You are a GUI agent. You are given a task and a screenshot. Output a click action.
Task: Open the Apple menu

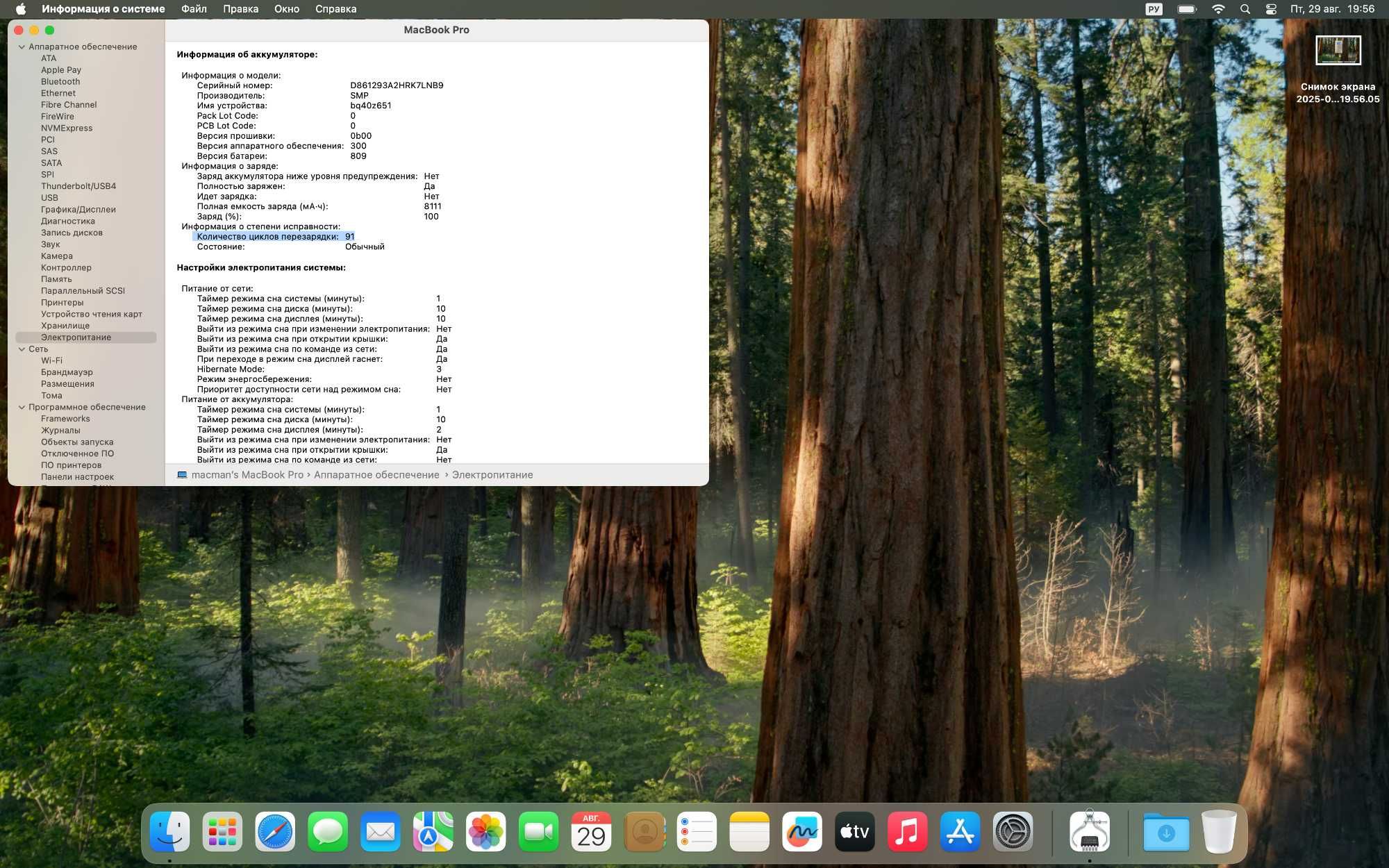tap(21, 9)
